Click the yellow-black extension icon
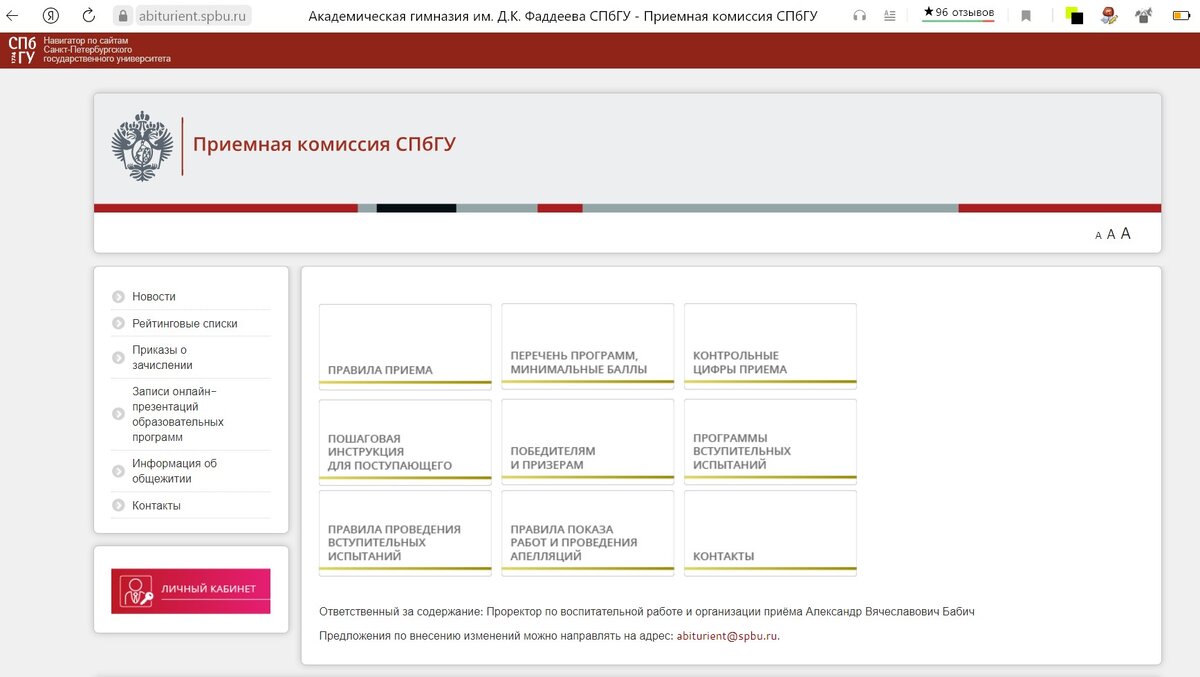This screenshot has width=1200, height=677. tap(1074, 15)
